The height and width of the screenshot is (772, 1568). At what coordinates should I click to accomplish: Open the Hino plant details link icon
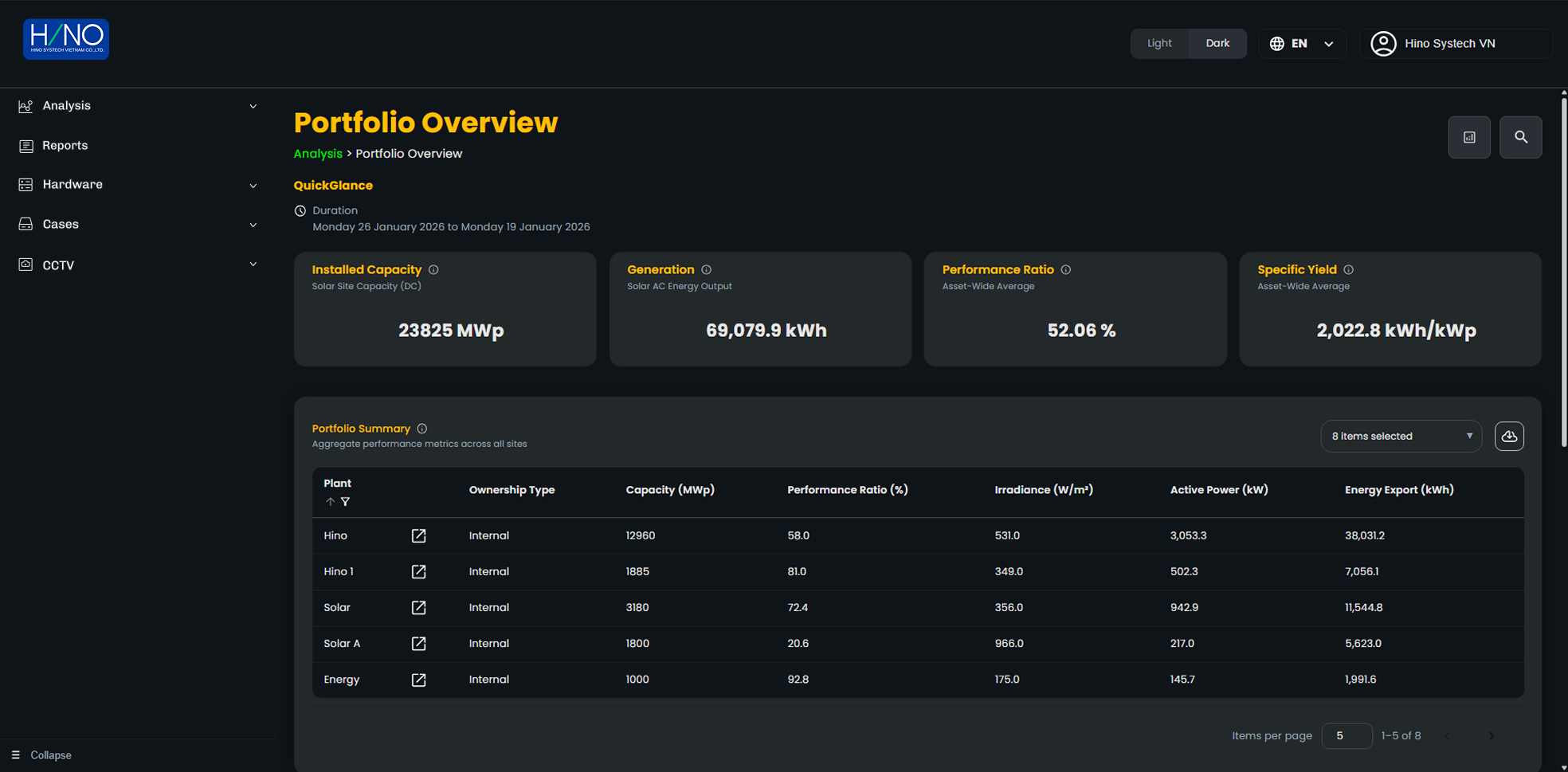click(418, 535)
